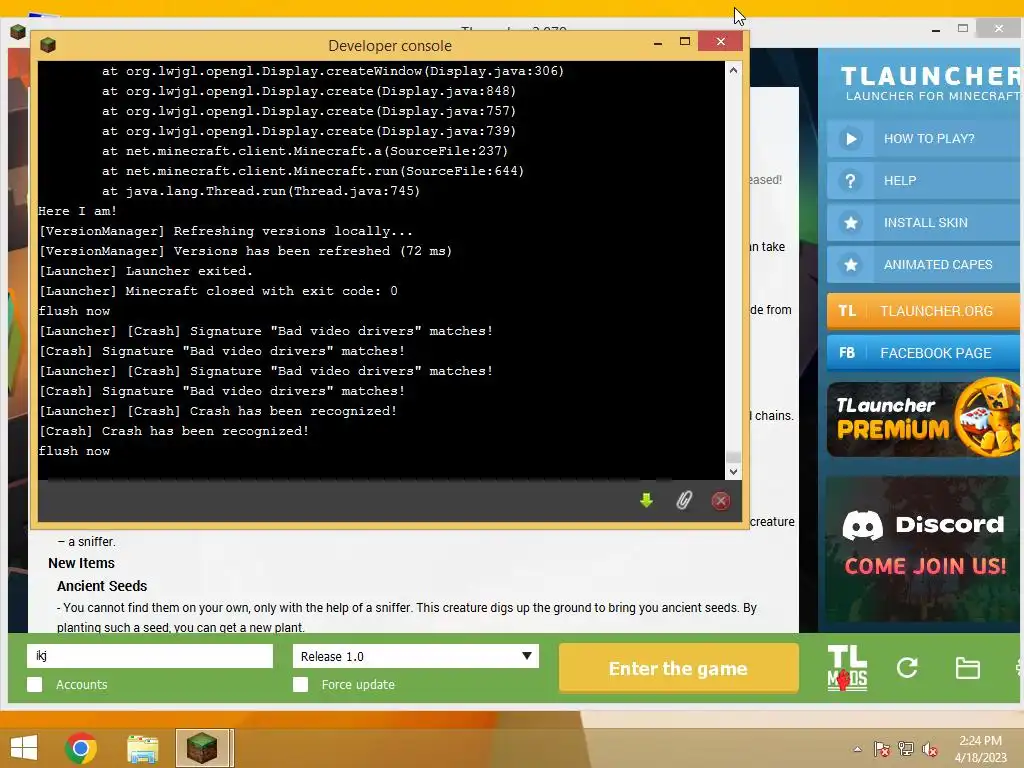The image size is (1024, 768).
Task: Click the Minecraft block taskbar icon
Action: click(202, 748)
